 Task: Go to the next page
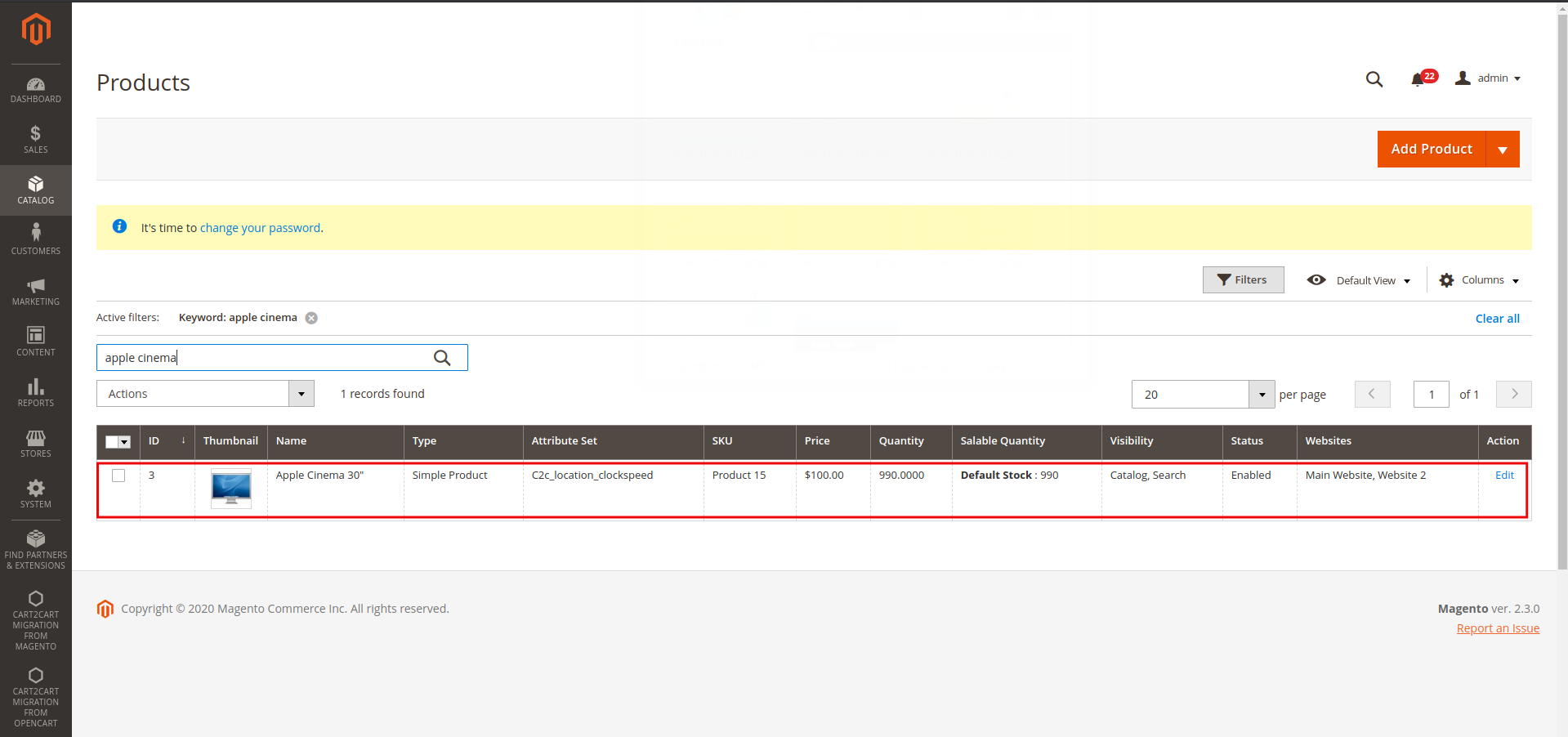coord(1514,394)
